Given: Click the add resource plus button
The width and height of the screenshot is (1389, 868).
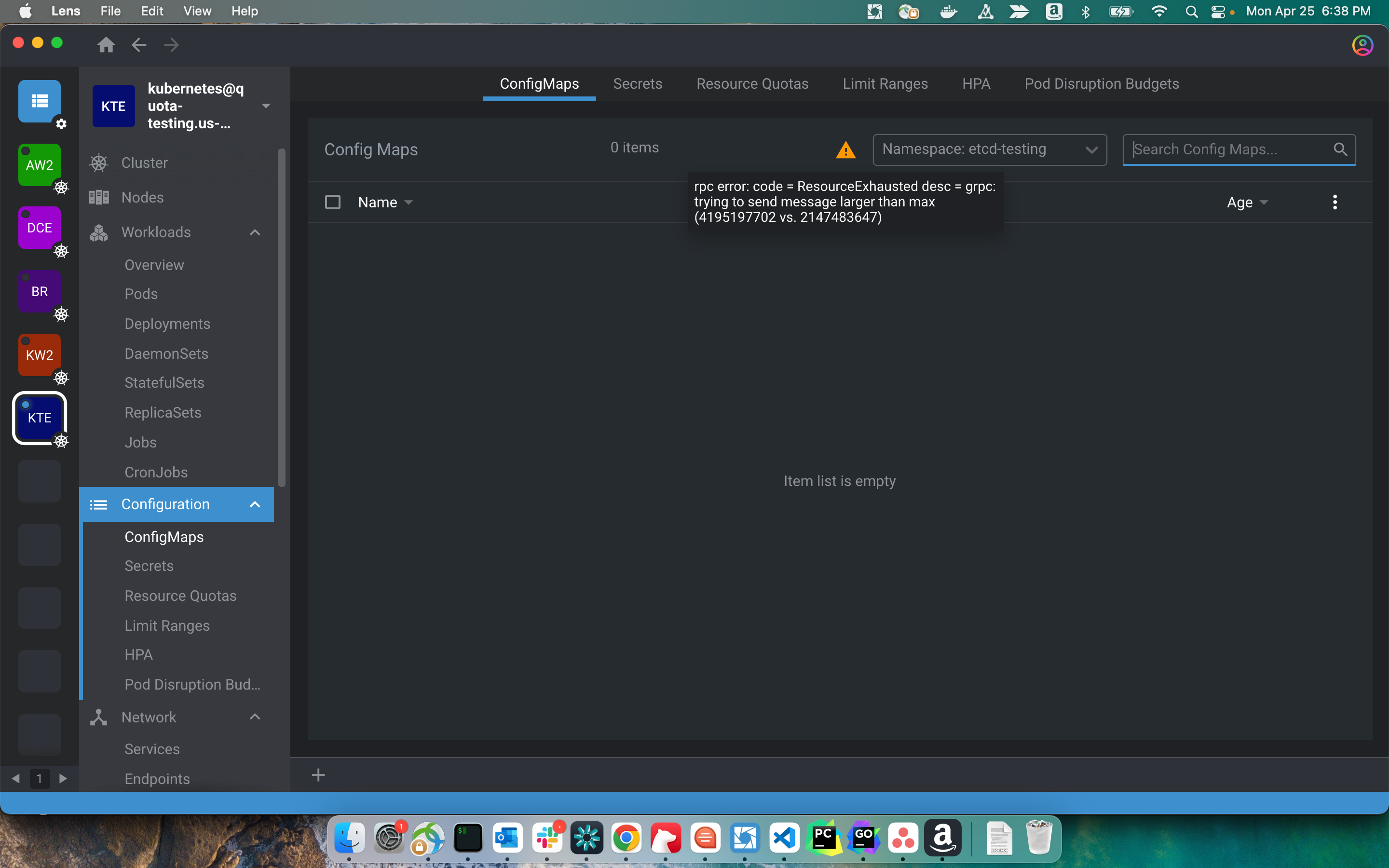Looking at the screenshot, I should (318, 774).
